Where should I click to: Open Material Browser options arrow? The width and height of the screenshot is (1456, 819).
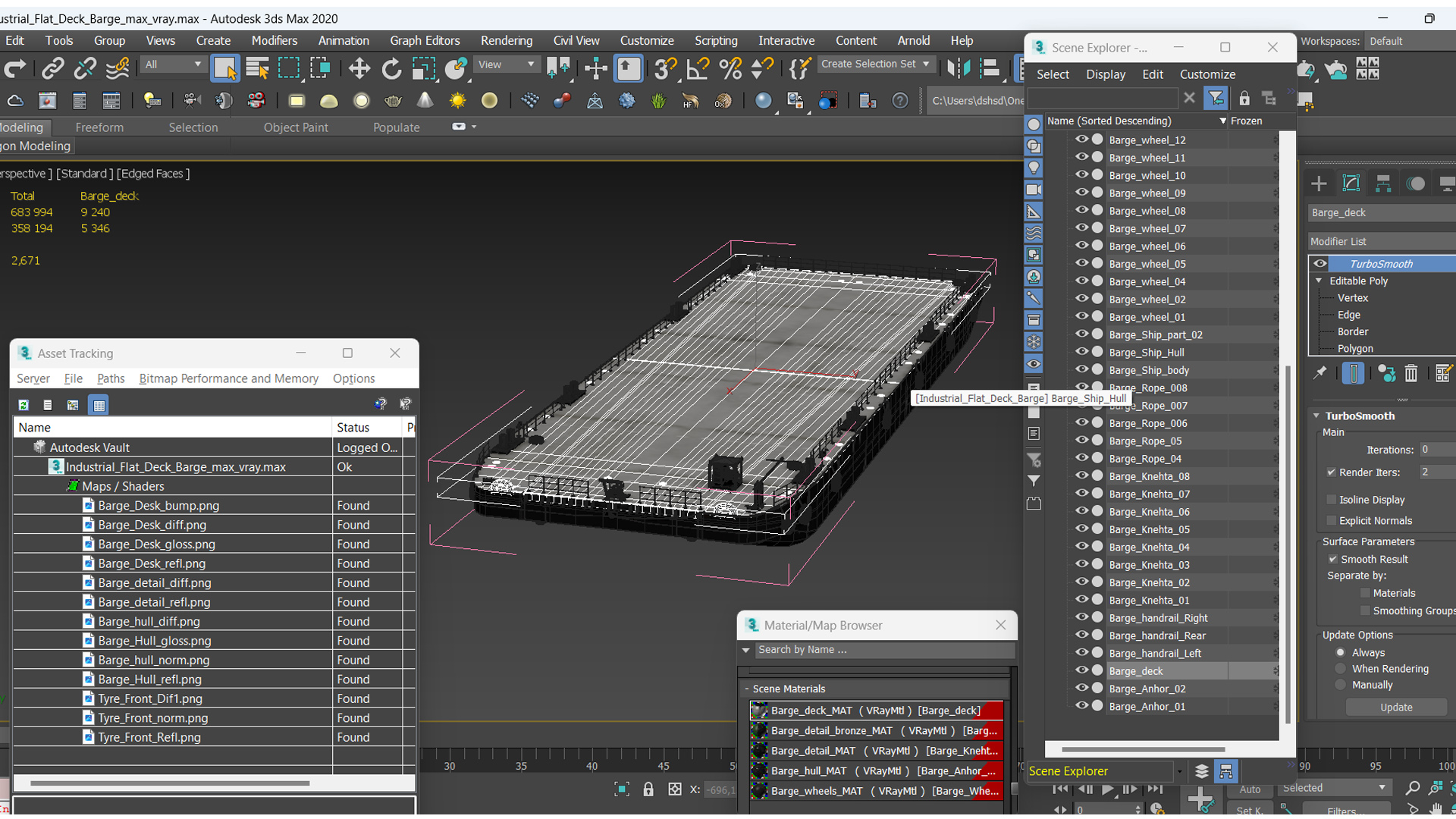[746, 651]
